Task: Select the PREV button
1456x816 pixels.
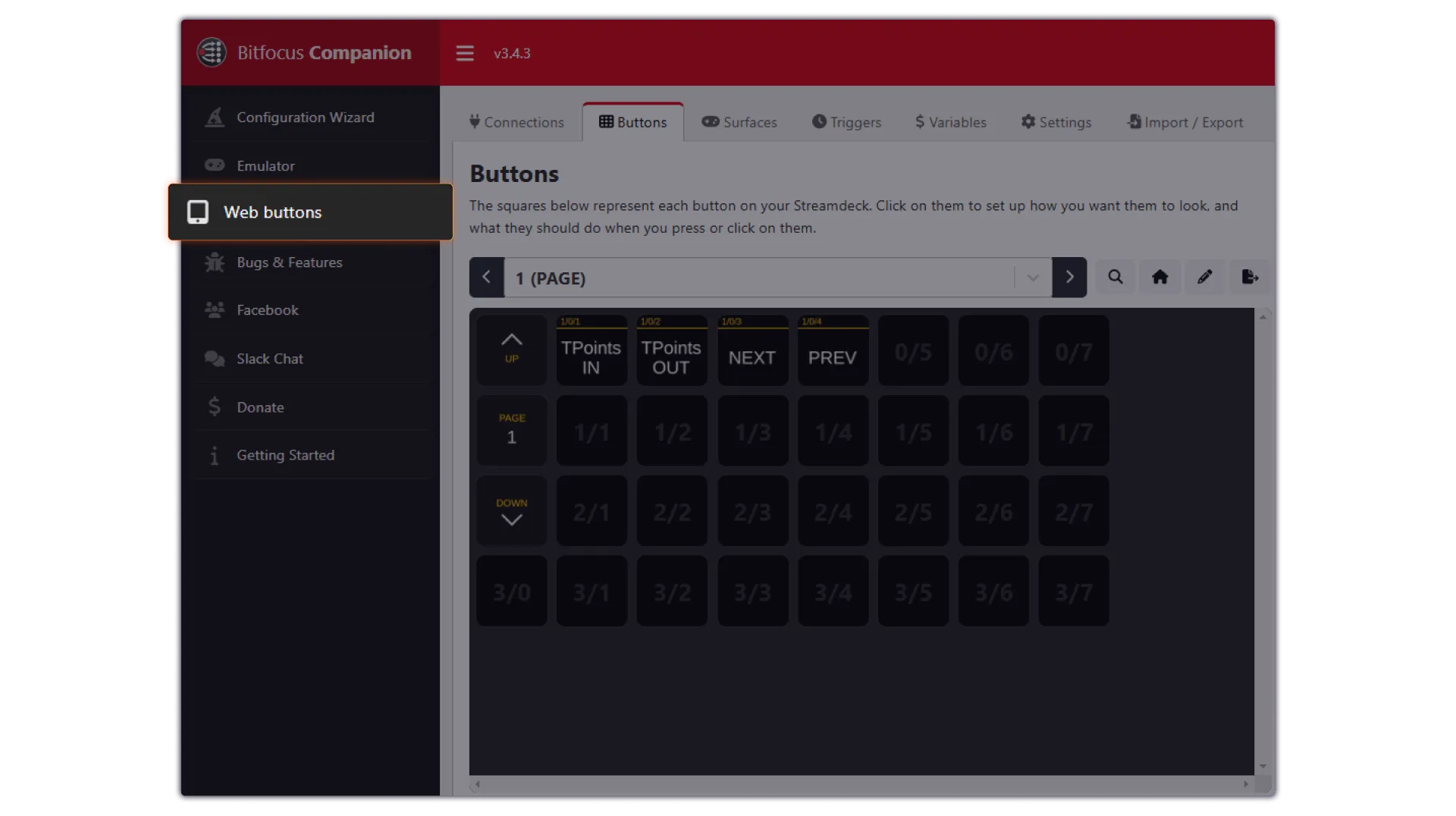Action: (833, 350)
